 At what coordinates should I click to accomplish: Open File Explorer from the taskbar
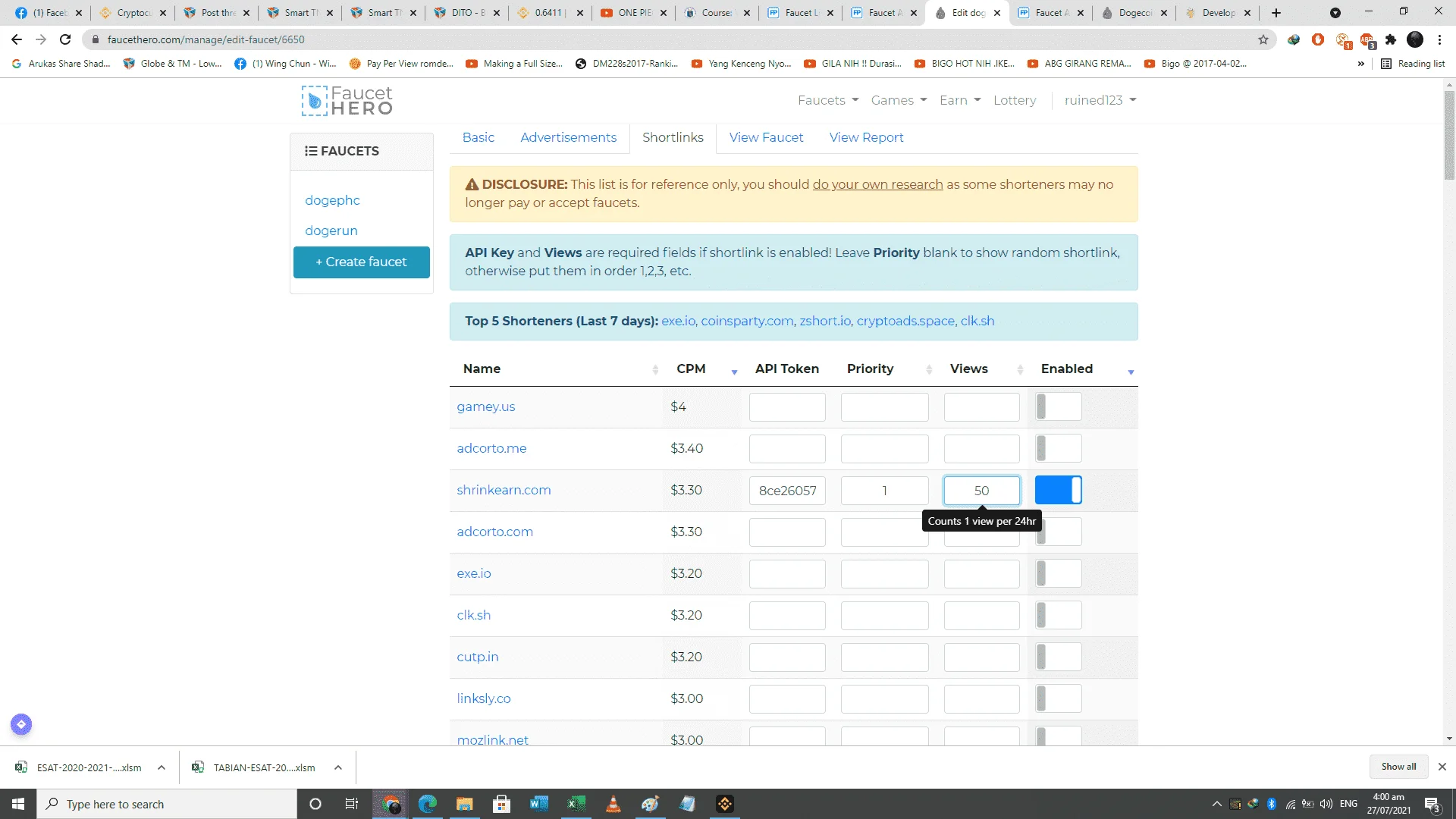coord(464,804)
